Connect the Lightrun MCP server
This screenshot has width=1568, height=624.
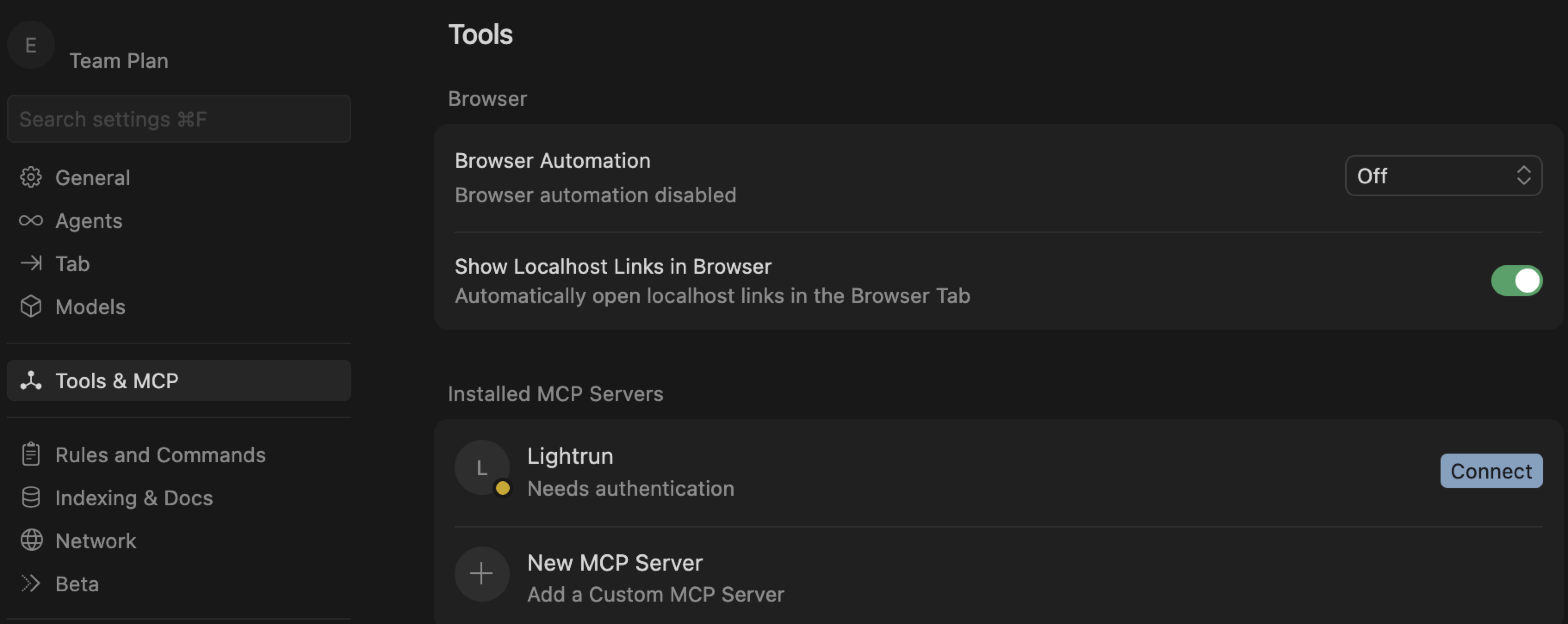(x=1491, y=470)
